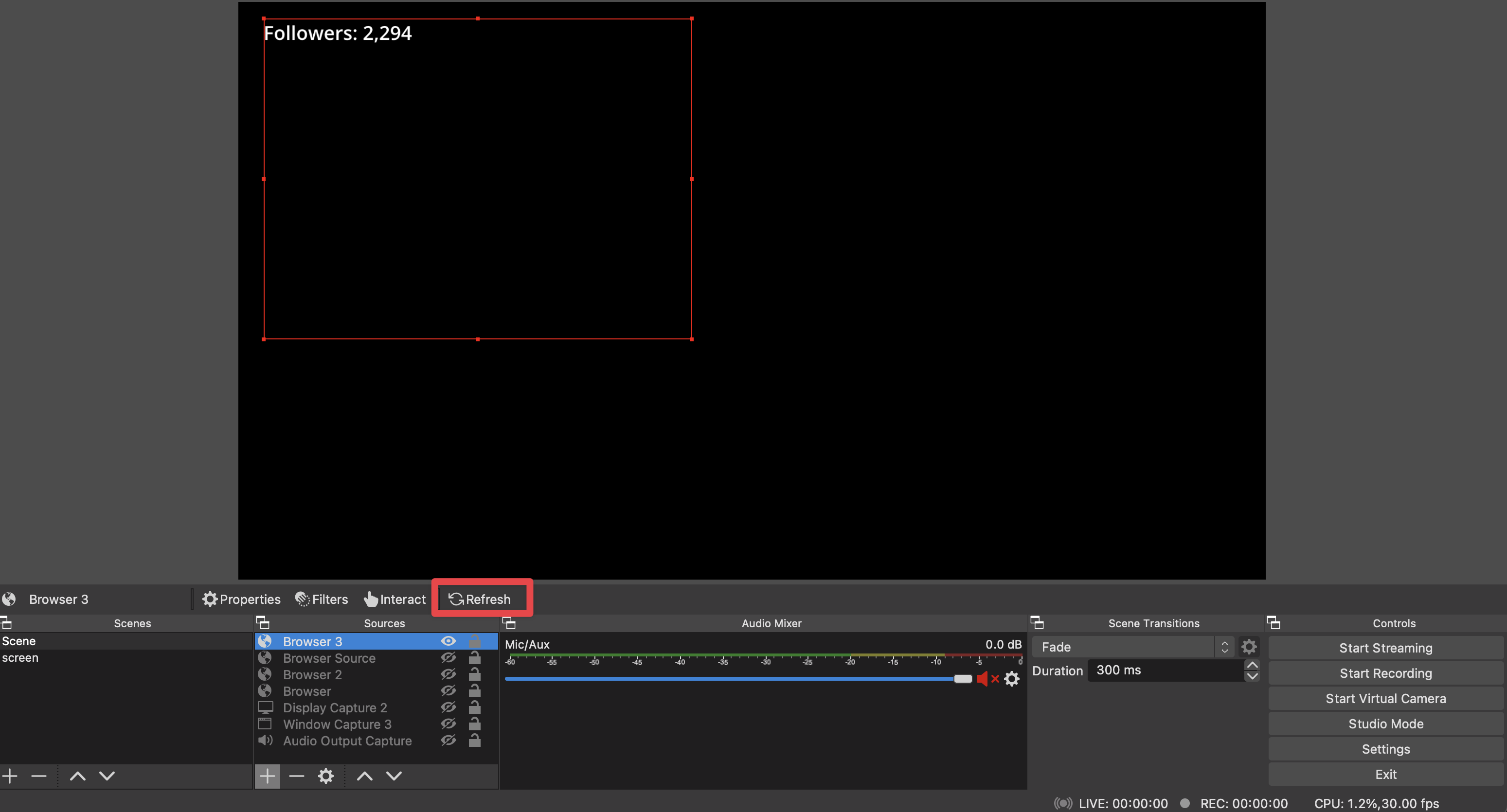
Task: Show the Audio Output Capture source
Action: tap(448, 740)
